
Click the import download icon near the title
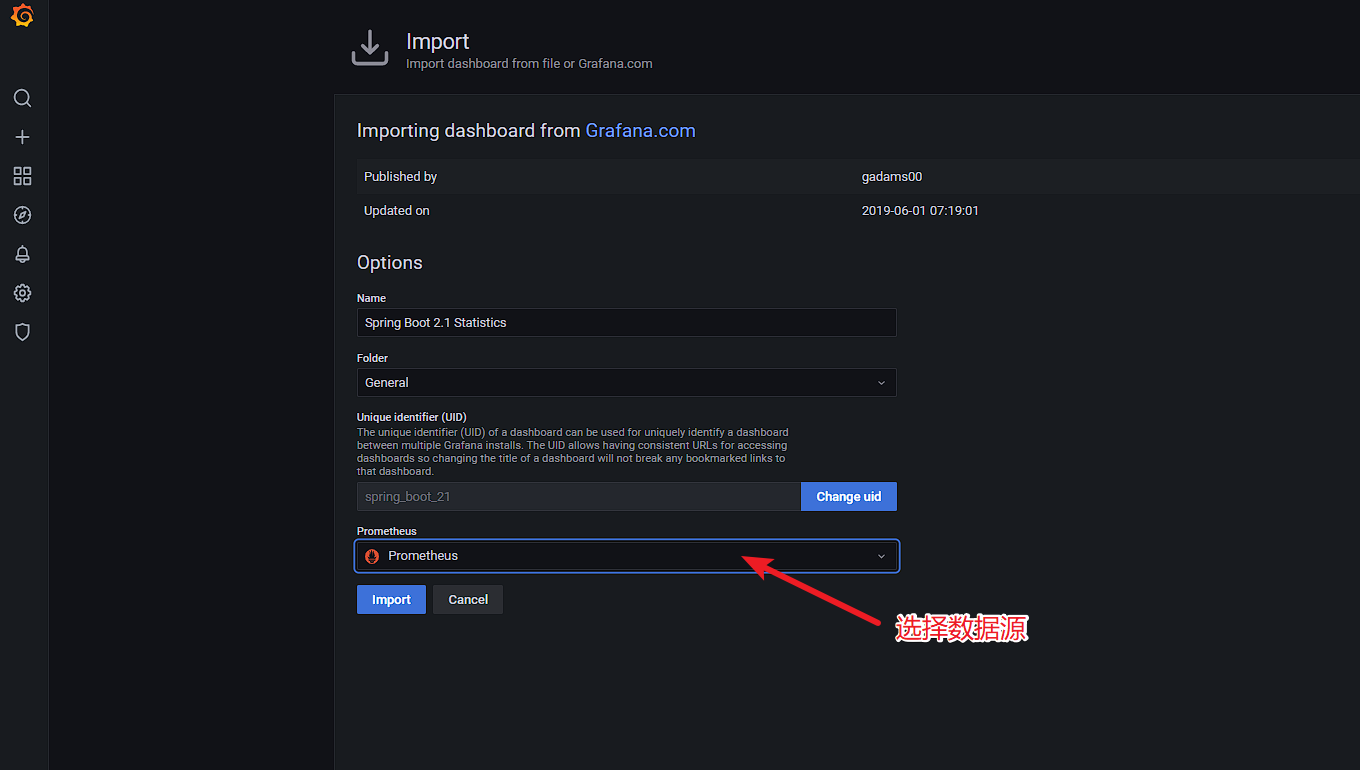coord(370,46)
